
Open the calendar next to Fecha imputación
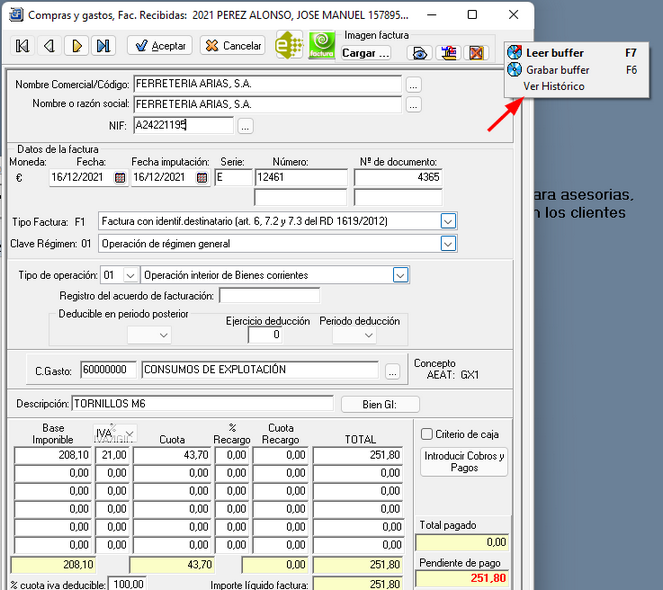pyautogui.click(x=202, y=177)
